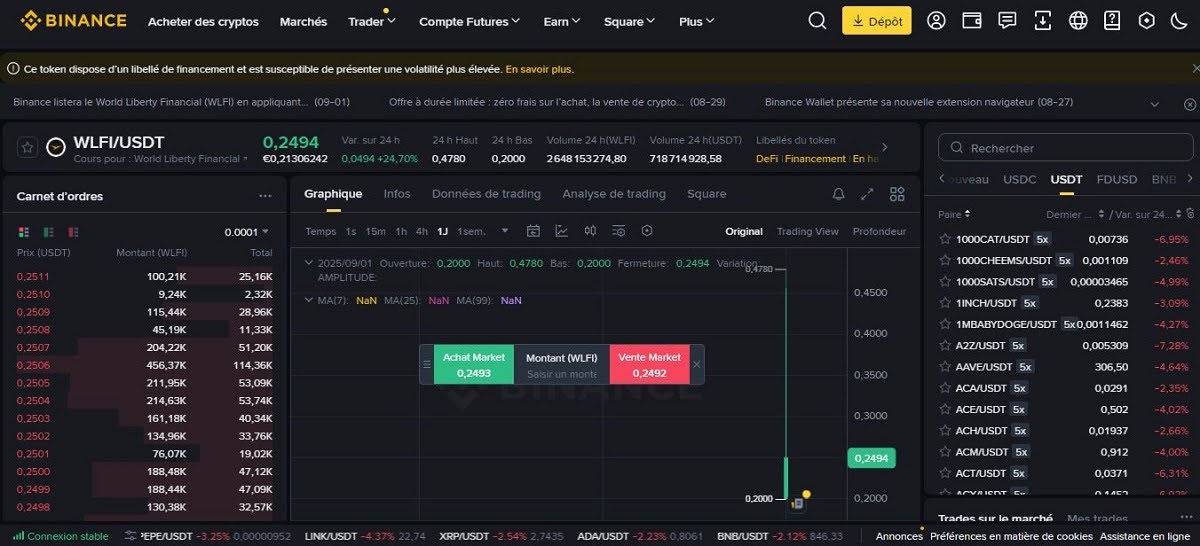Select the 15m chart interval

(375, 231)
